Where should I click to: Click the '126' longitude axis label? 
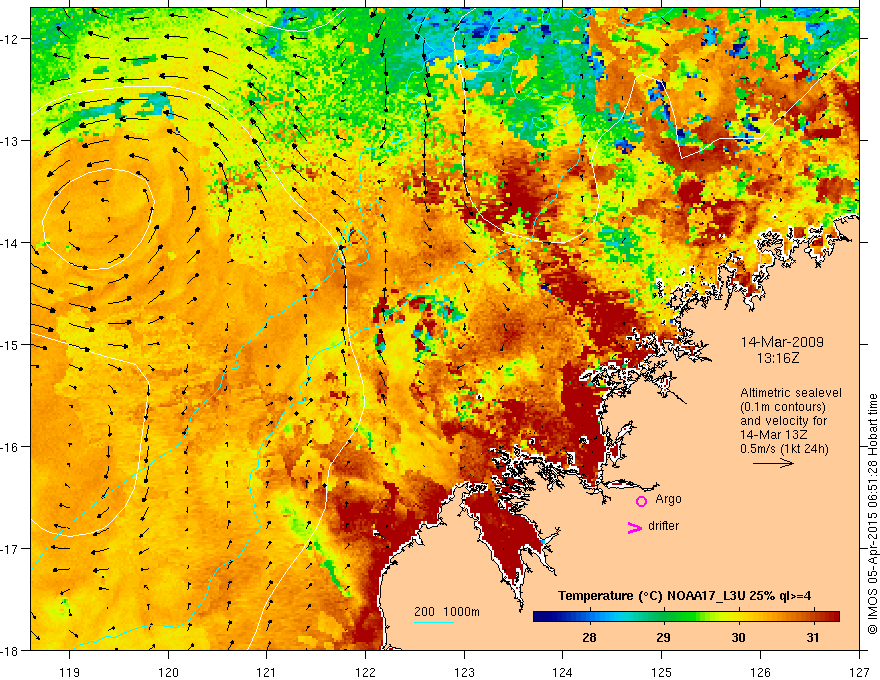(x=760, y=672)
